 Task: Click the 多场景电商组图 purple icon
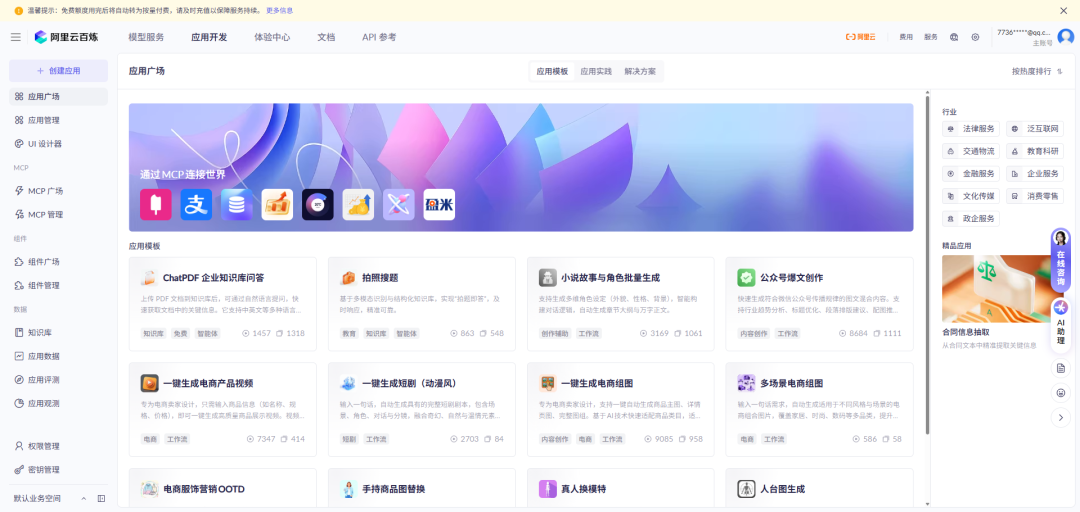746,383
